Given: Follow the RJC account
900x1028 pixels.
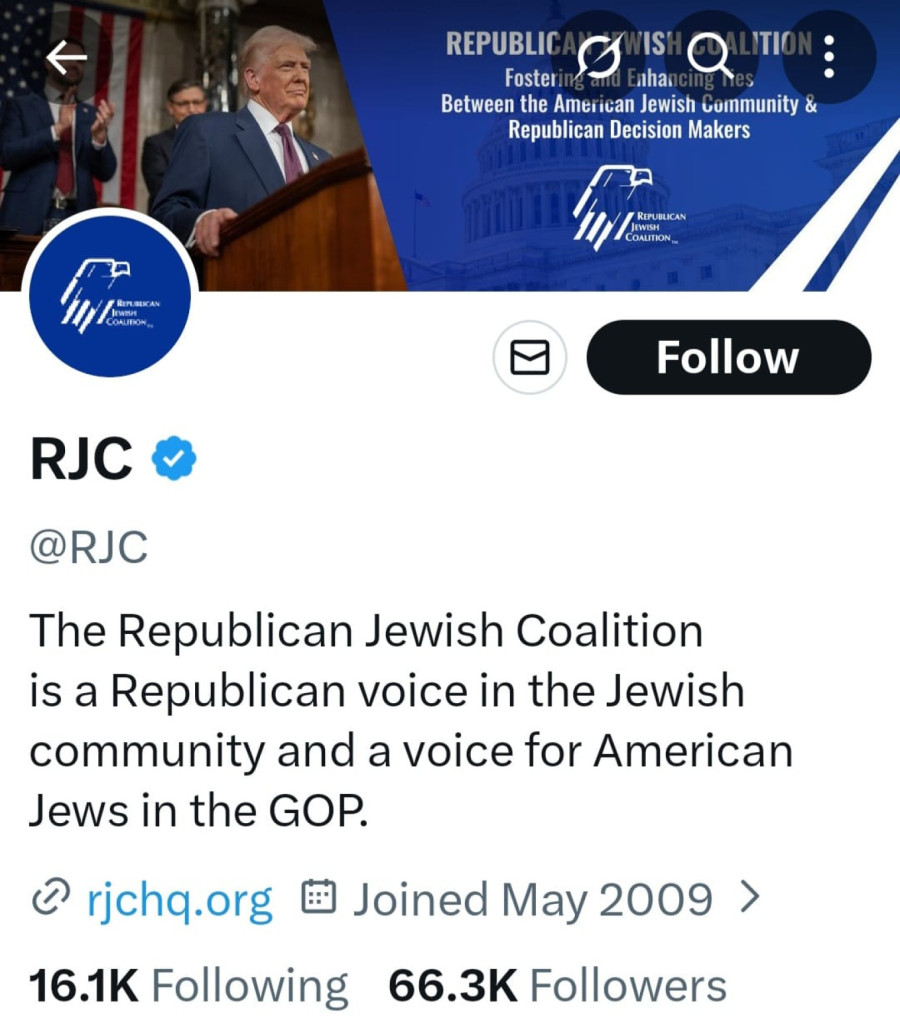Looking at the screenshot, I should [728, 357].
